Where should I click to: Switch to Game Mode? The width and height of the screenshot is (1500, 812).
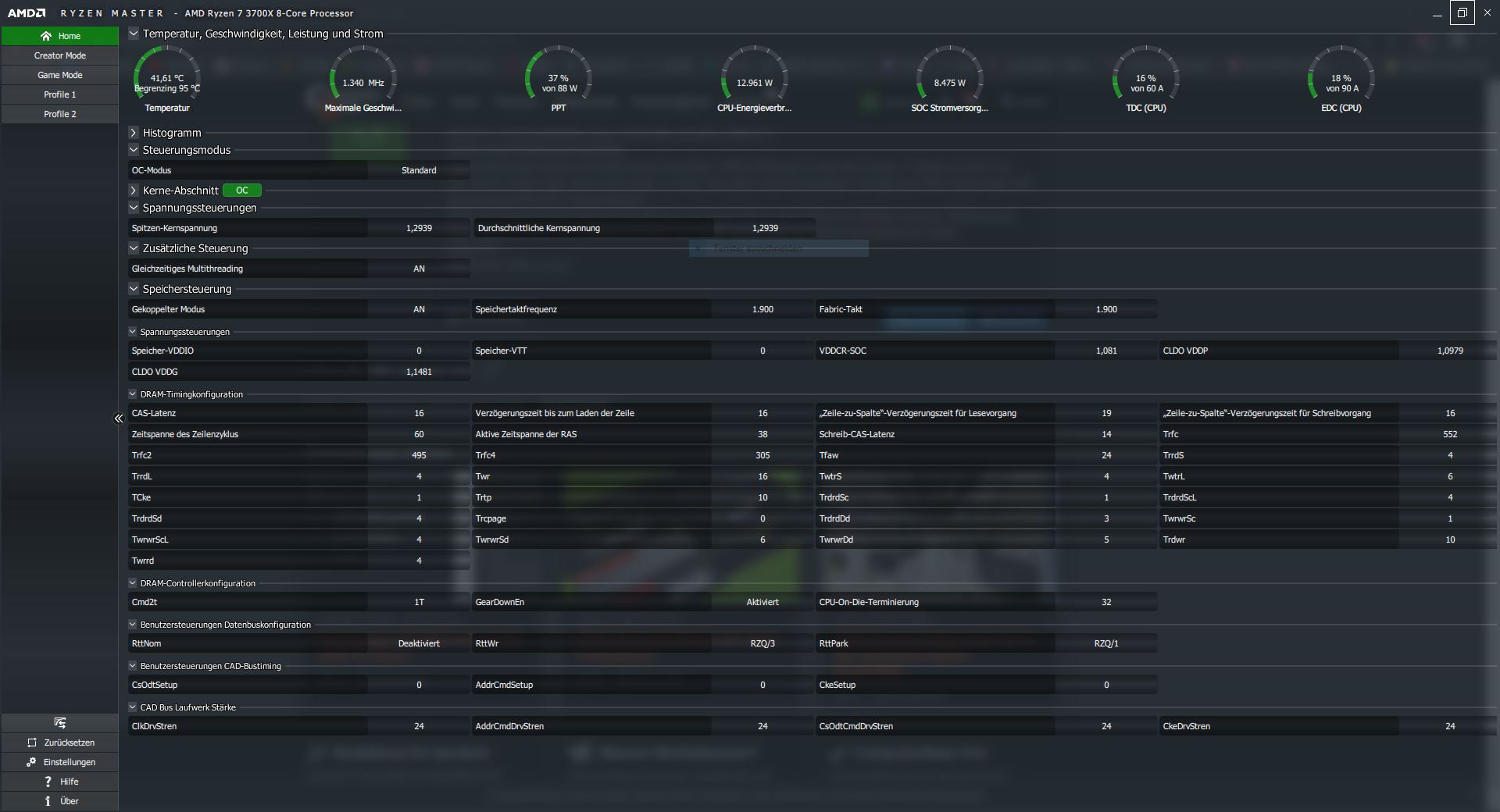(x=60, y=75)
